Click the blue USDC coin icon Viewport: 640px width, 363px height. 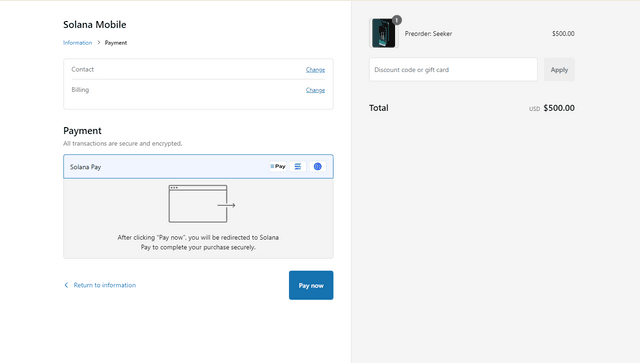coord(318,166)
